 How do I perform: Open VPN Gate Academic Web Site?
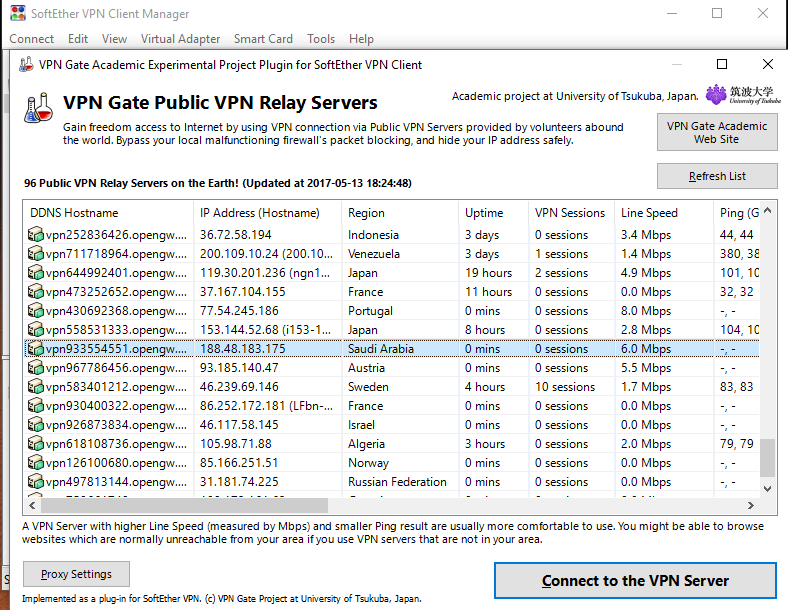coord(716,133)
